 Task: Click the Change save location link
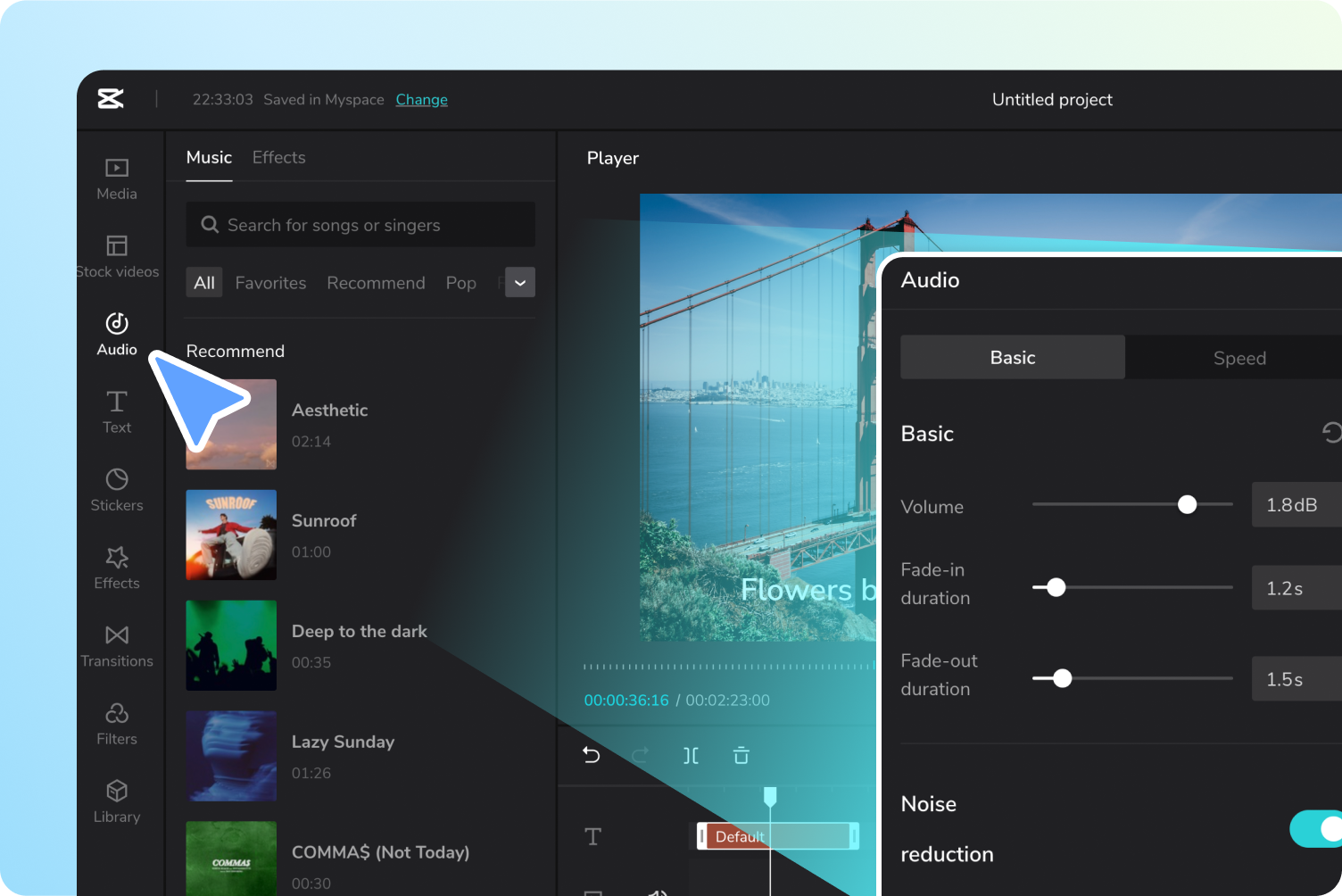pos(421,99)
